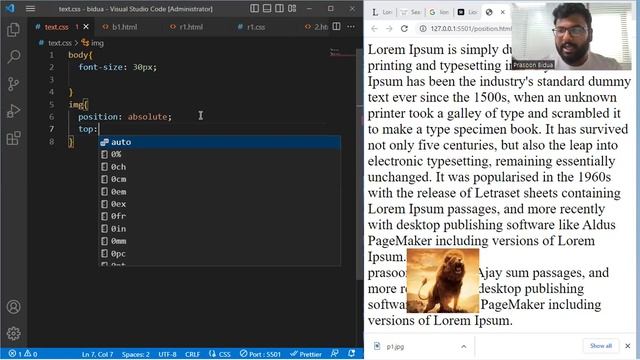Open the Run and Debug view
The width and height of the screenshot is (640, 360).
(13, 111)
